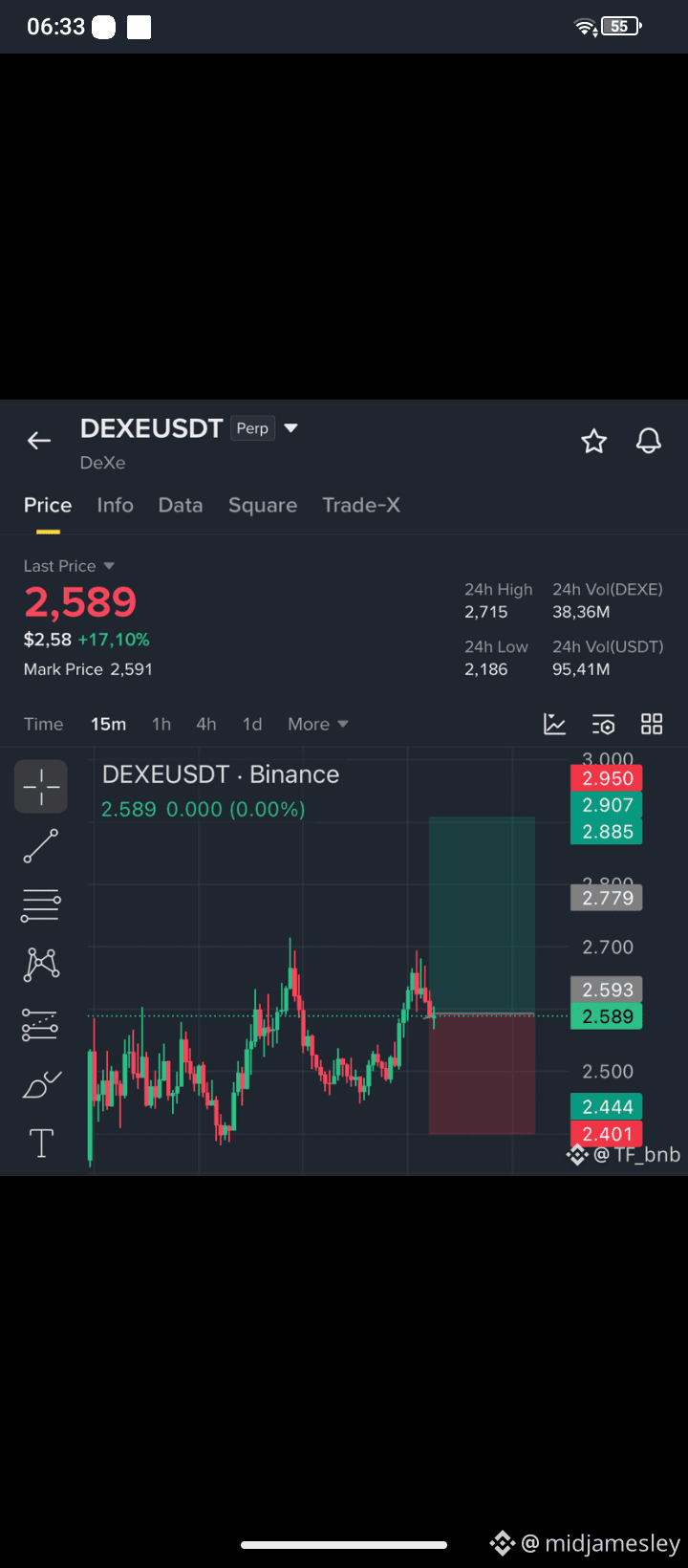Screen dimensions: 688x1568
Task: Select the long/short position forecast tool
Action: 41,1025
